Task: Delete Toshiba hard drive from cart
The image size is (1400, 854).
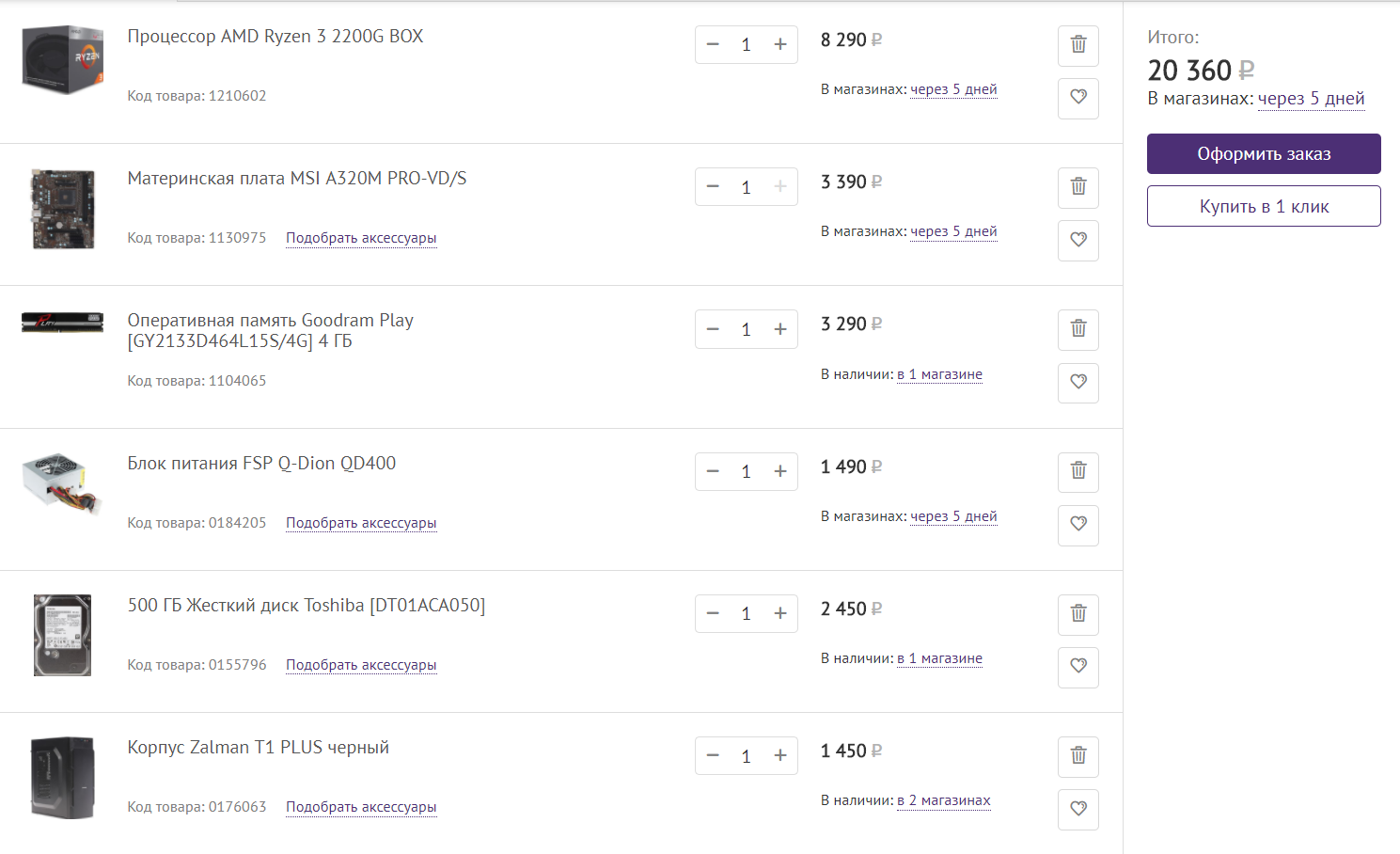Action: coord(1078,614)
